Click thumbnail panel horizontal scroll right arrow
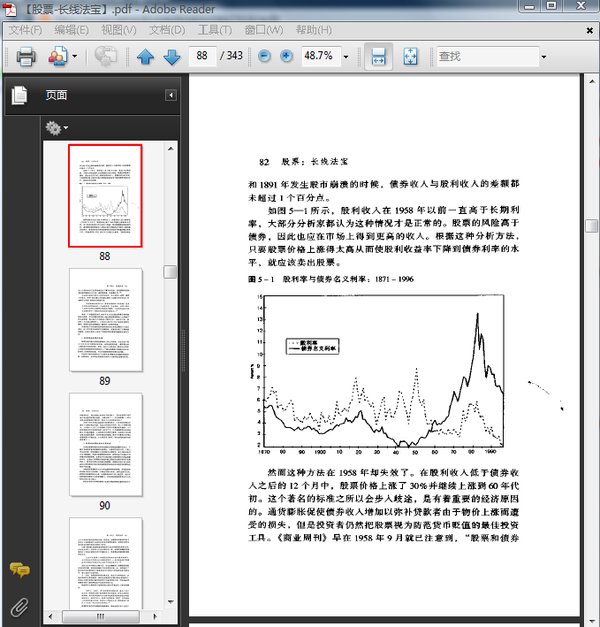The image size is (600, 627). (x=155, y=617)
